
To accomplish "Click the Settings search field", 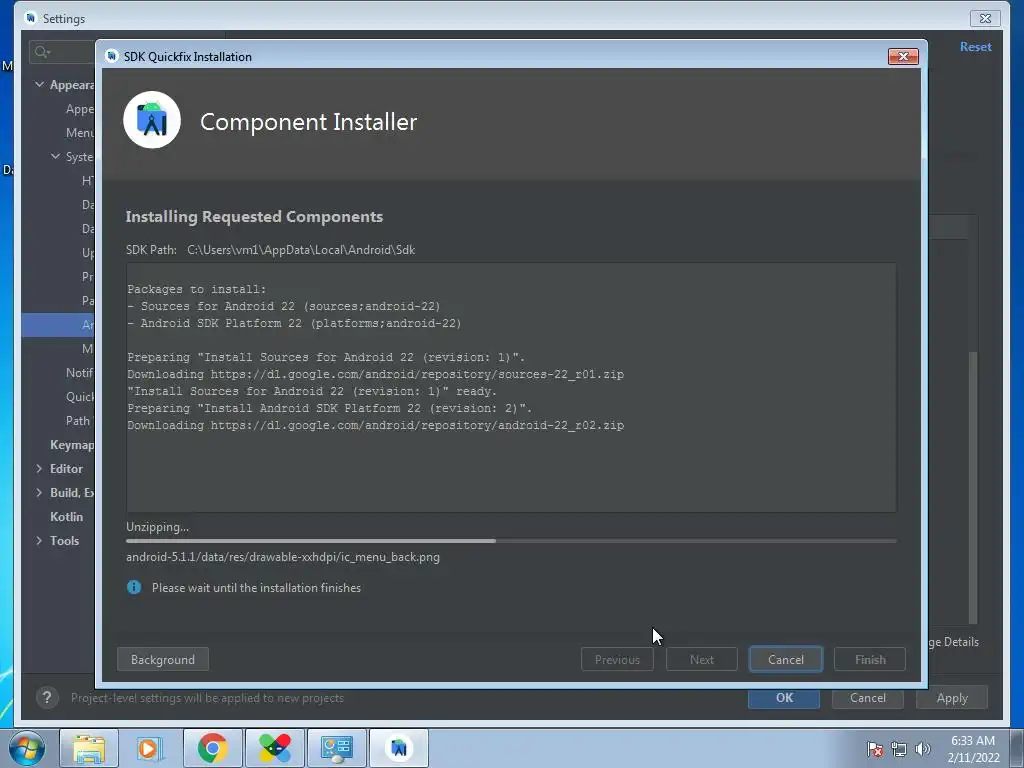I will 63,52.
